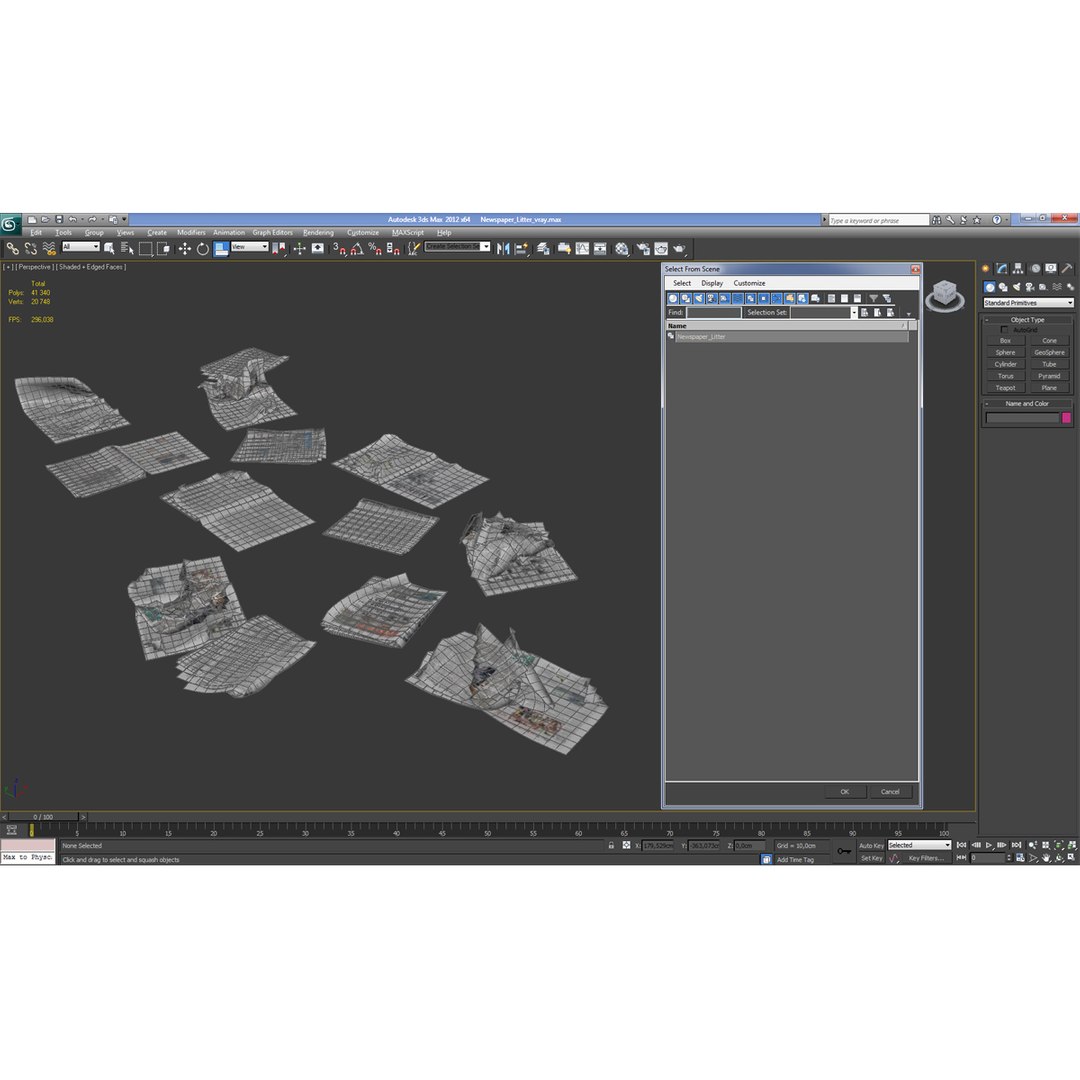
Task: Click the Use Pivot Point Center icon
Action: [278, 249]
